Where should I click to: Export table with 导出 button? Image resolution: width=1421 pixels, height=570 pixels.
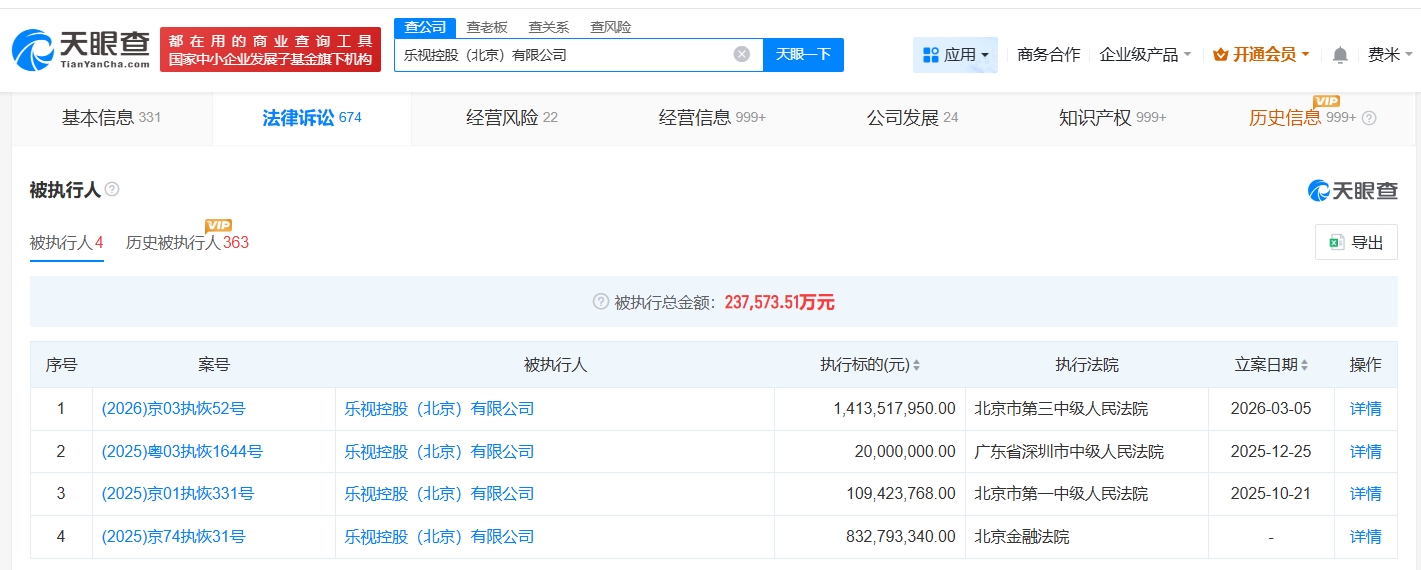coord(1356,242)
